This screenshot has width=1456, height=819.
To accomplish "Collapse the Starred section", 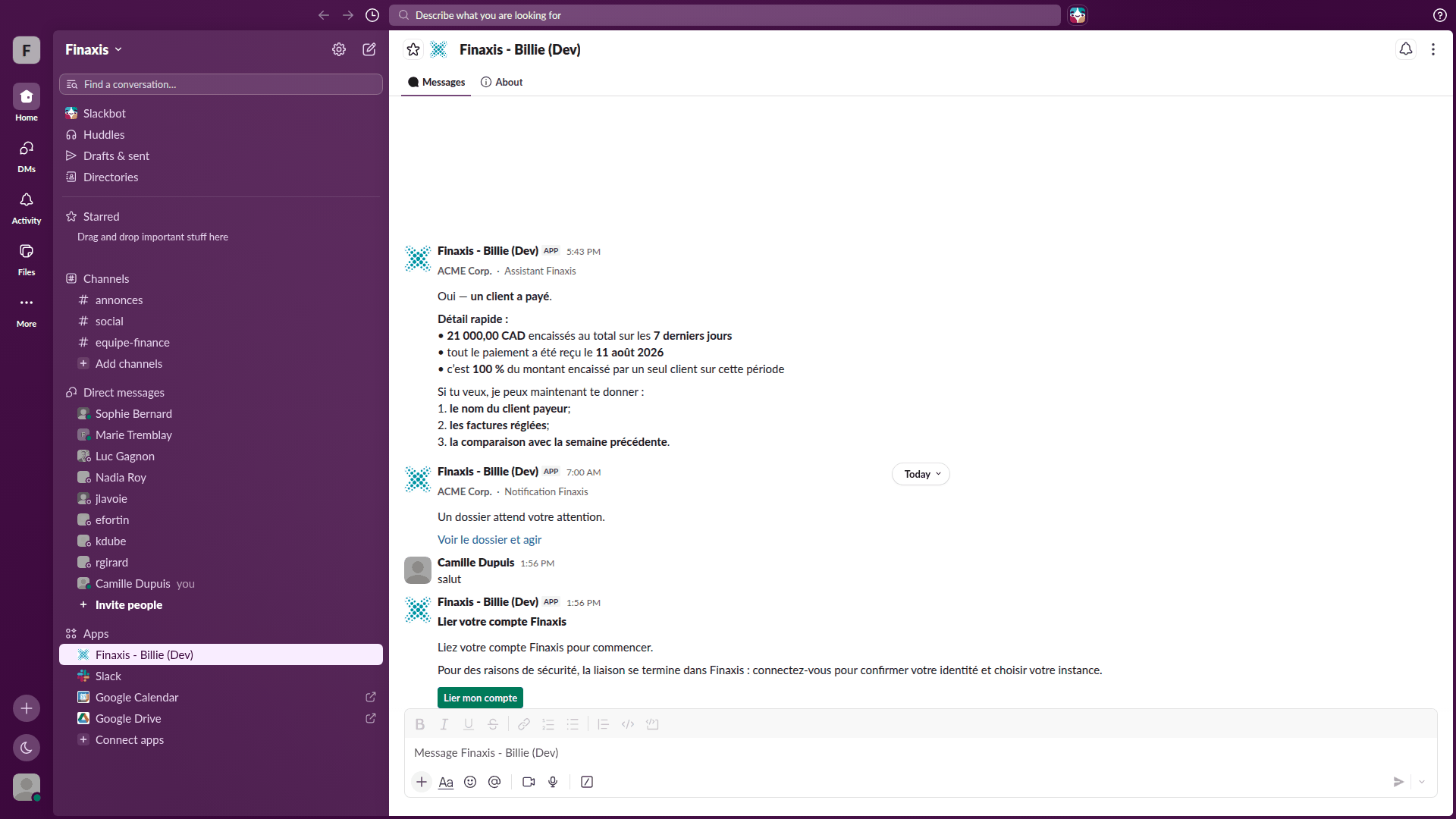I will pos(101,216).
